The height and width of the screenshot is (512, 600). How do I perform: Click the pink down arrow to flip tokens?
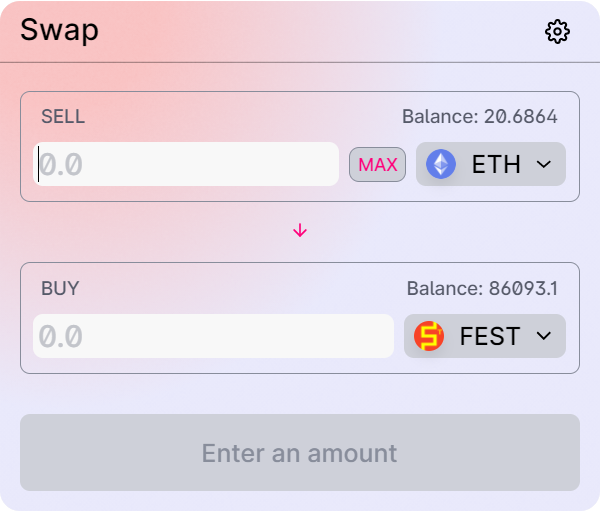pyautogui.click(x=300, y=231)
